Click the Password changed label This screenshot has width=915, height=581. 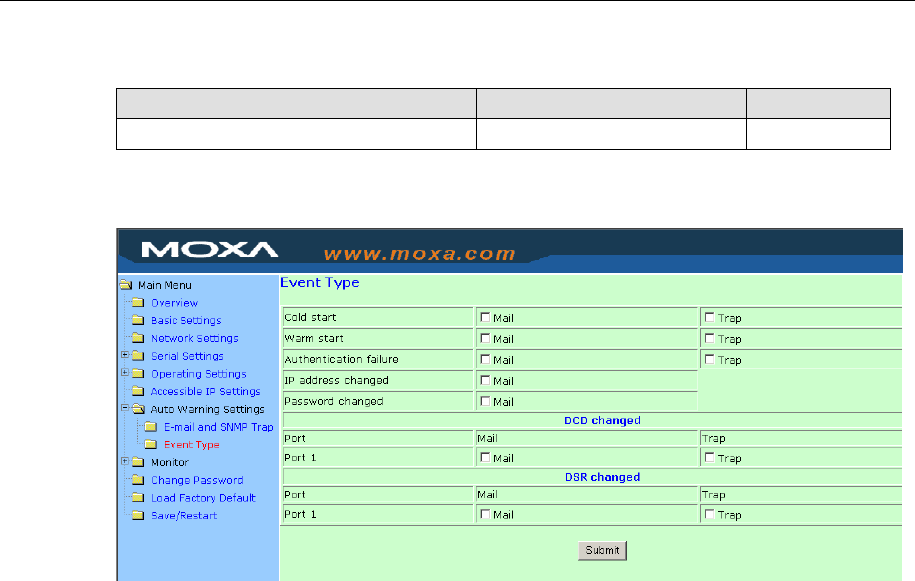[334, 401]
